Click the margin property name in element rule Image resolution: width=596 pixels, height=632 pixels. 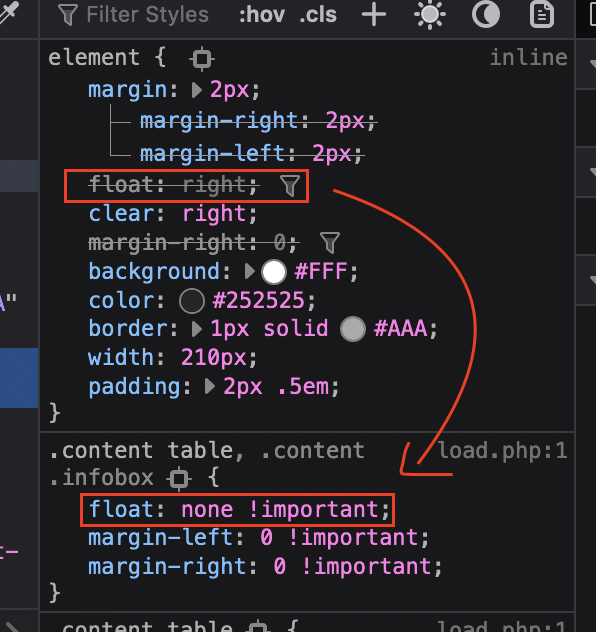coord(127,90)
